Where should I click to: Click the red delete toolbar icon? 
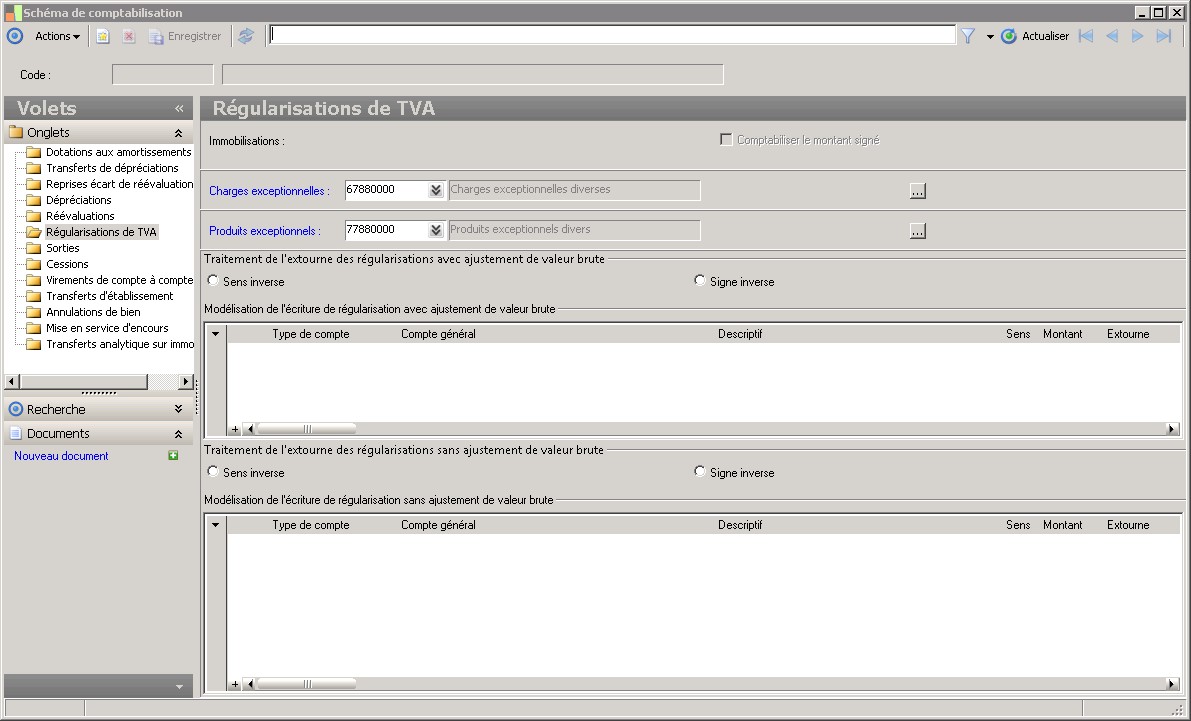128,36
